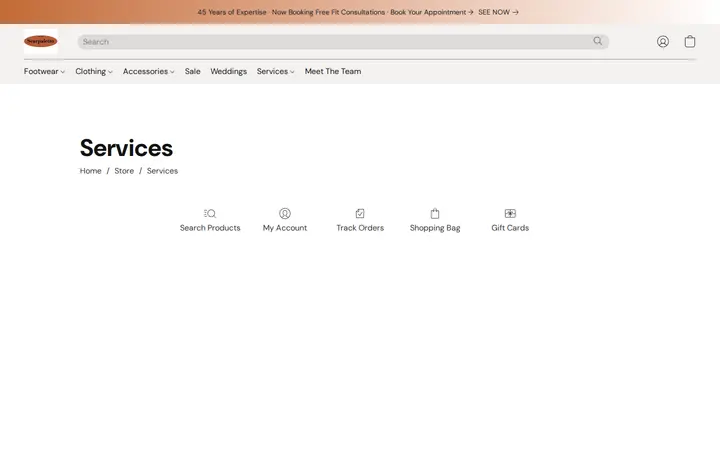Viewport: 720px width, 450px height.
Task: Click '45 Years of Expertise' banner text
Action: click(x=232, y=12)
